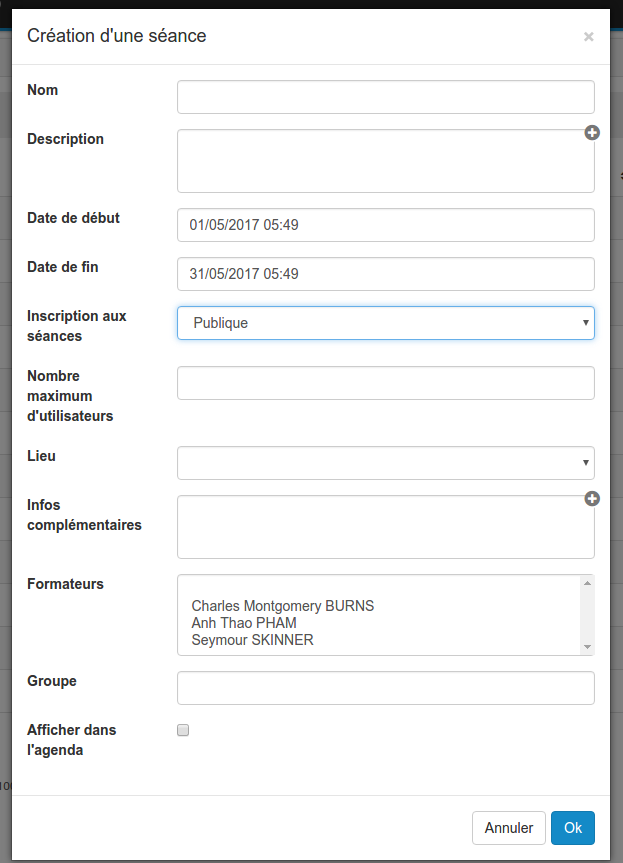Click the Formateurs list scroll-up arrow
Screen dimensions: 623x863
[x=587, y=583]
